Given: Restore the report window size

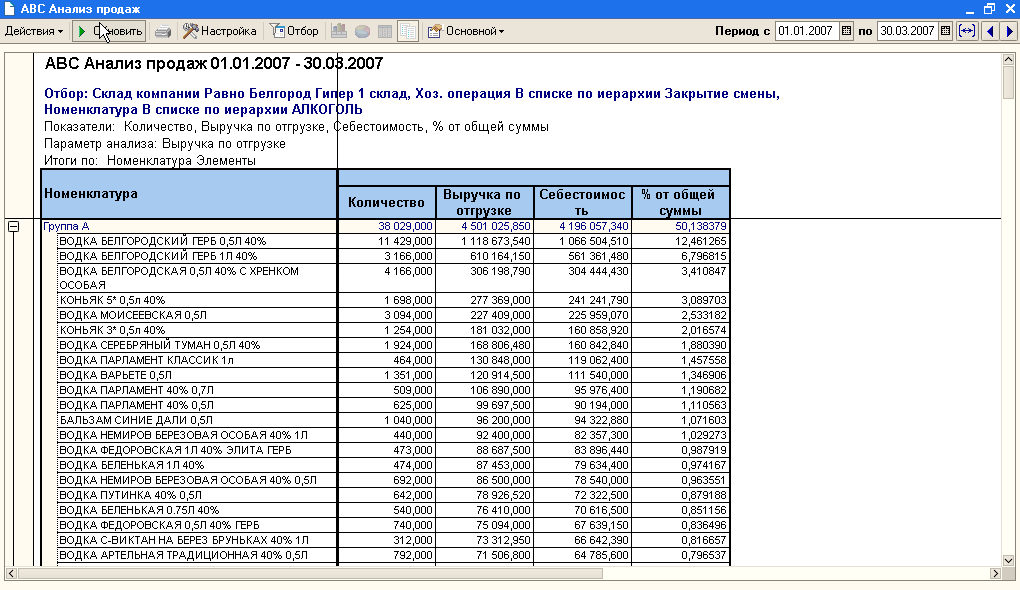Looking at the screenshot, I should point(989,9).
